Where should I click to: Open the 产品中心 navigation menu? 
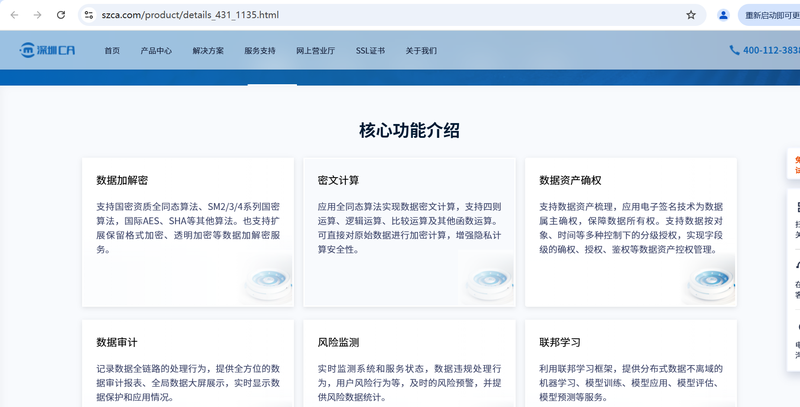(156, 50)
